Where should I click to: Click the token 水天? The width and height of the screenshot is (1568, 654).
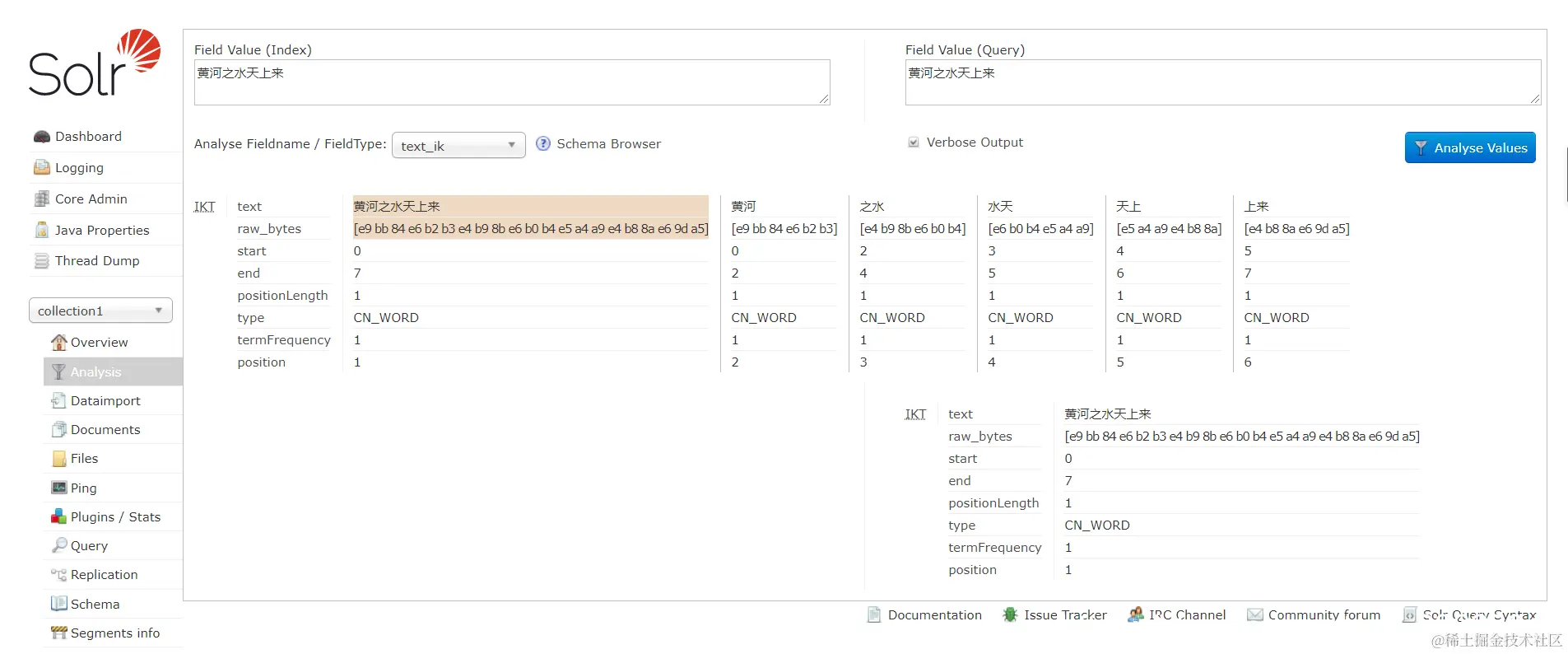point(1000,207)
